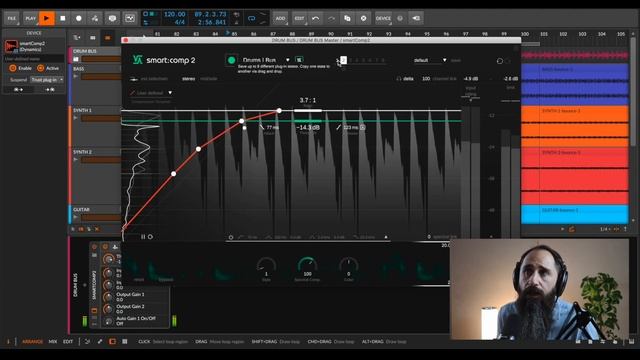Click bar 100 on the timeline ruler
The image size is (640, 360).
pyautogui.click(x=524, y=34)
